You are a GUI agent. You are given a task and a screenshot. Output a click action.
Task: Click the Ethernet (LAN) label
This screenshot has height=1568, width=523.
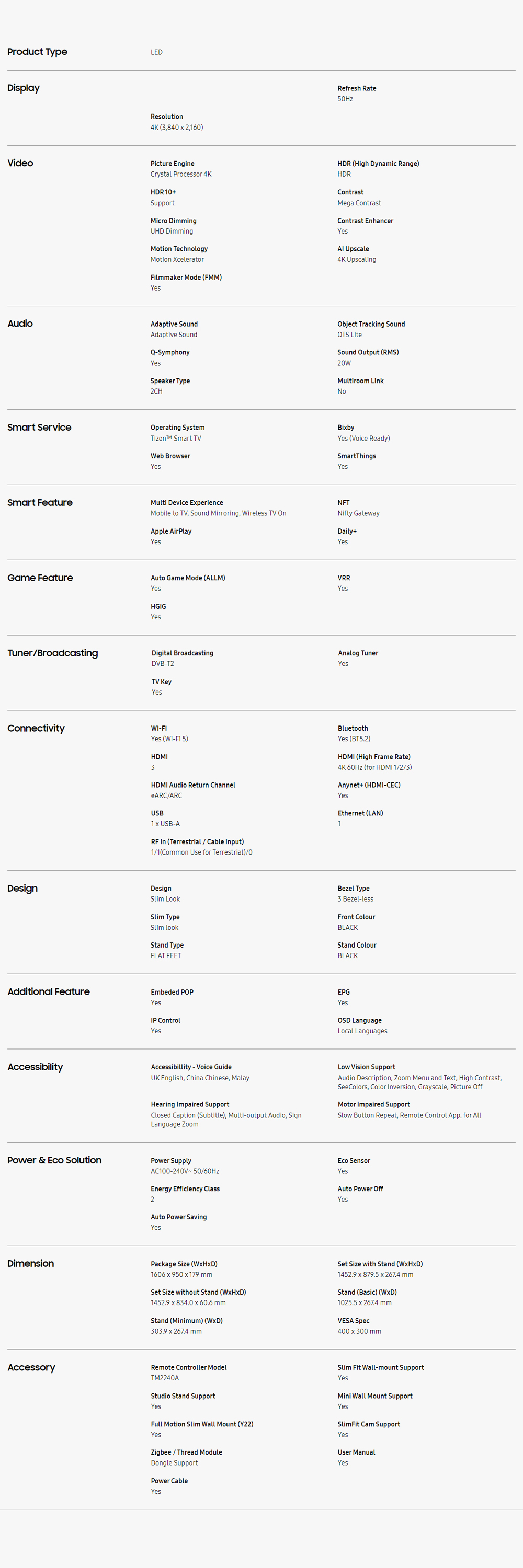click(360, 813)
